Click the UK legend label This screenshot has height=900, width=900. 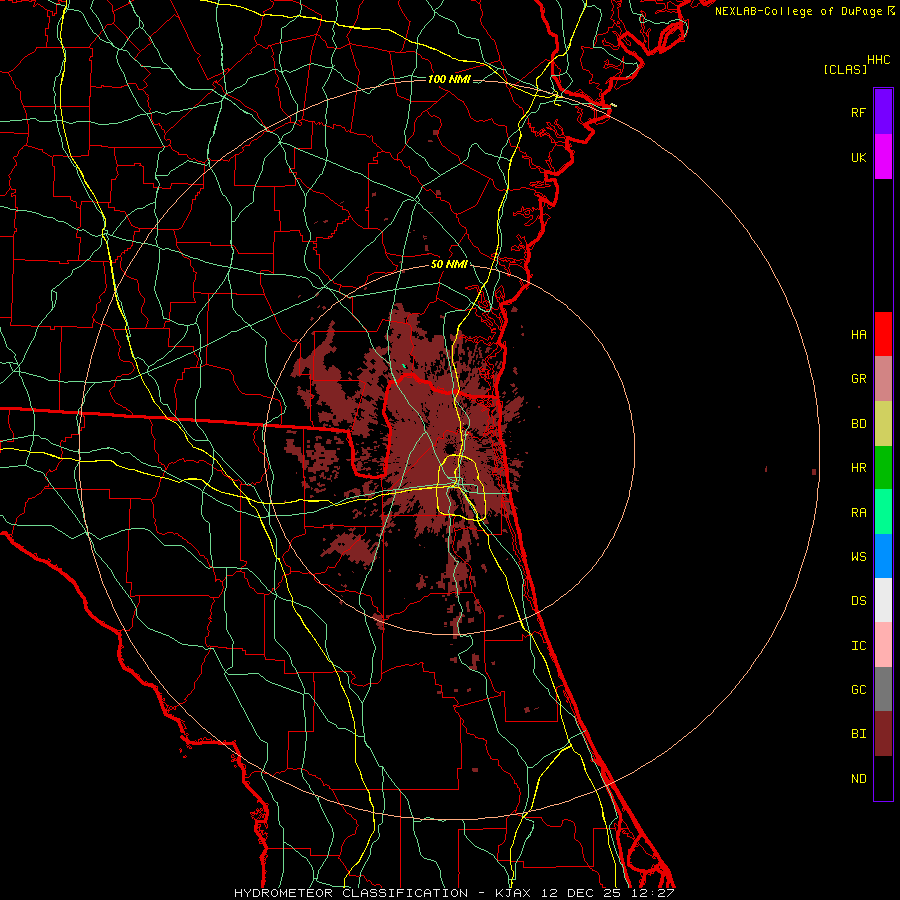coord(859,157)
